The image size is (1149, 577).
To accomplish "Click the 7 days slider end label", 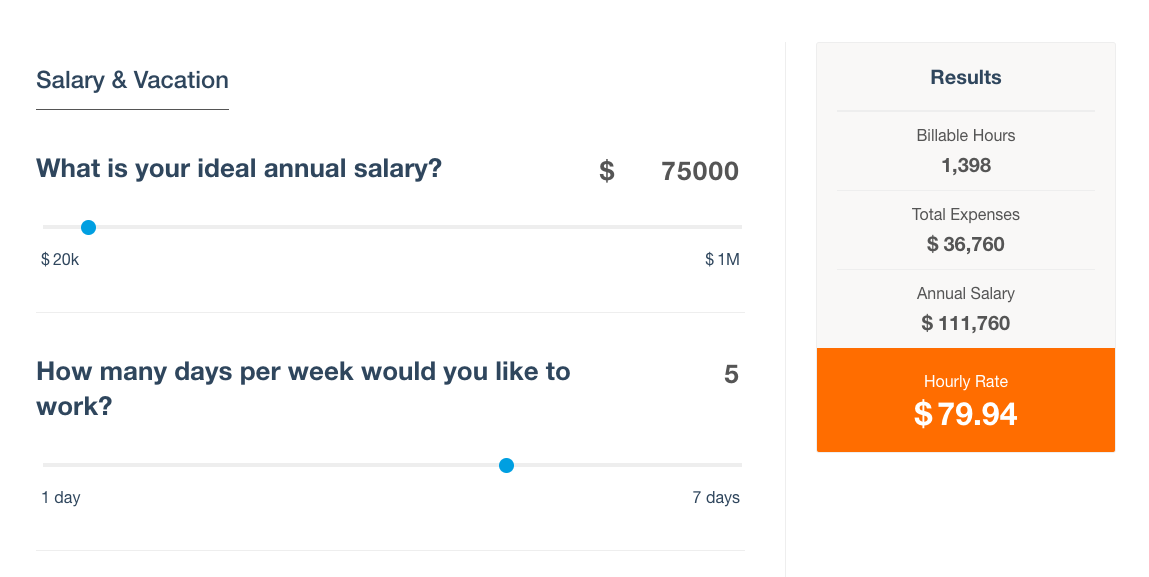I will click(x=716, y=497).
